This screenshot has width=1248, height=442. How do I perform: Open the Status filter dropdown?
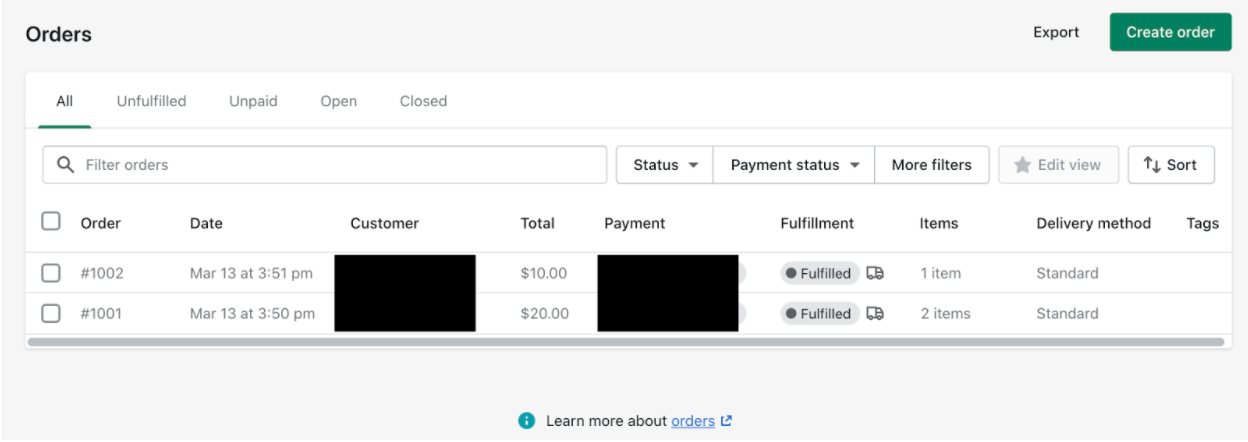click(665, 165)
